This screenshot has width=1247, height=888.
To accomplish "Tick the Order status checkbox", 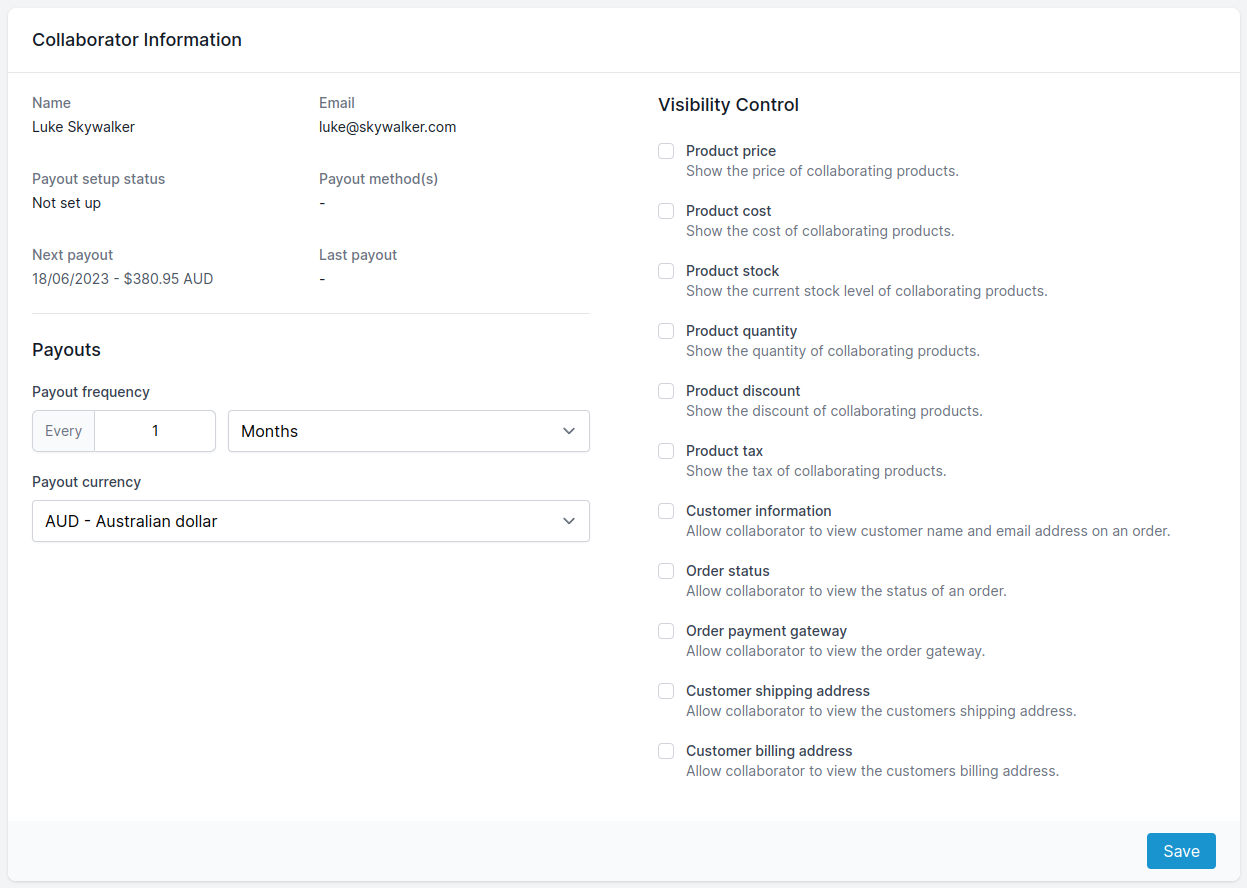I will 666,571.
